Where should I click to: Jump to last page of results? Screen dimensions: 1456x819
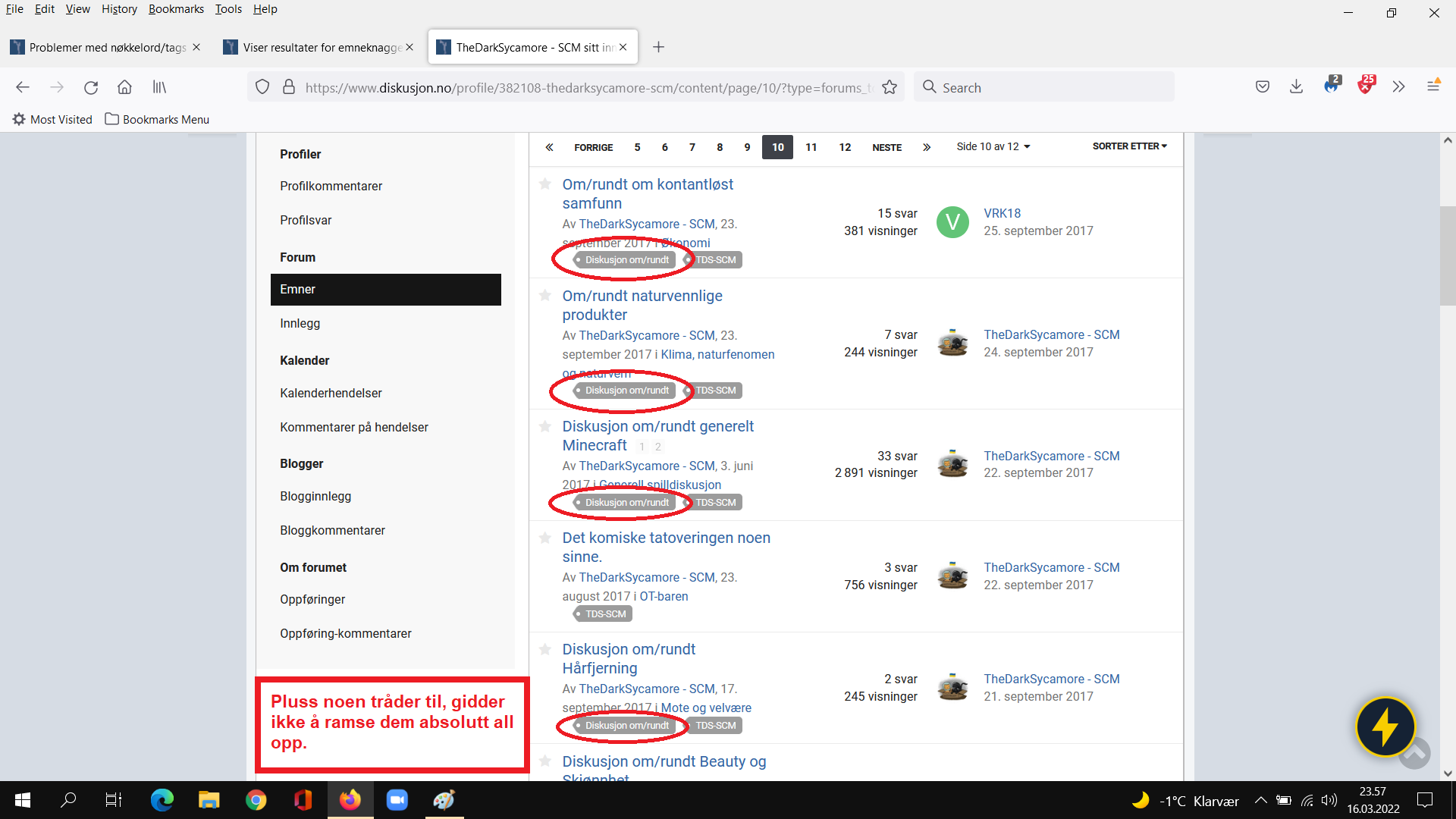(x=927, y=147)
